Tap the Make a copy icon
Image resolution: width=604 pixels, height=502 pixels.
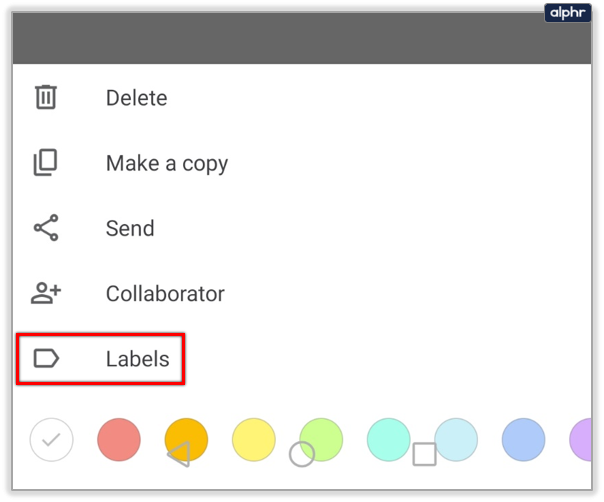pyautogui.click(x=46, y=163)
